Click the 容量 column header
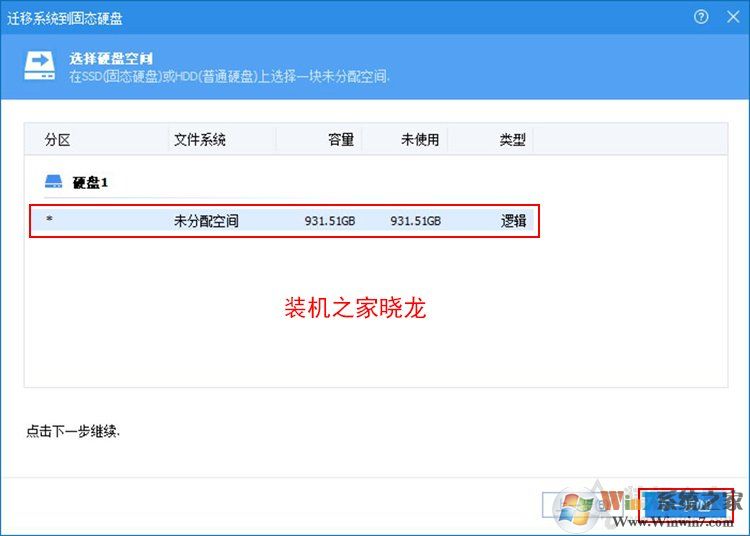This screenshot has width=750, height=536. tap(341, 140)
